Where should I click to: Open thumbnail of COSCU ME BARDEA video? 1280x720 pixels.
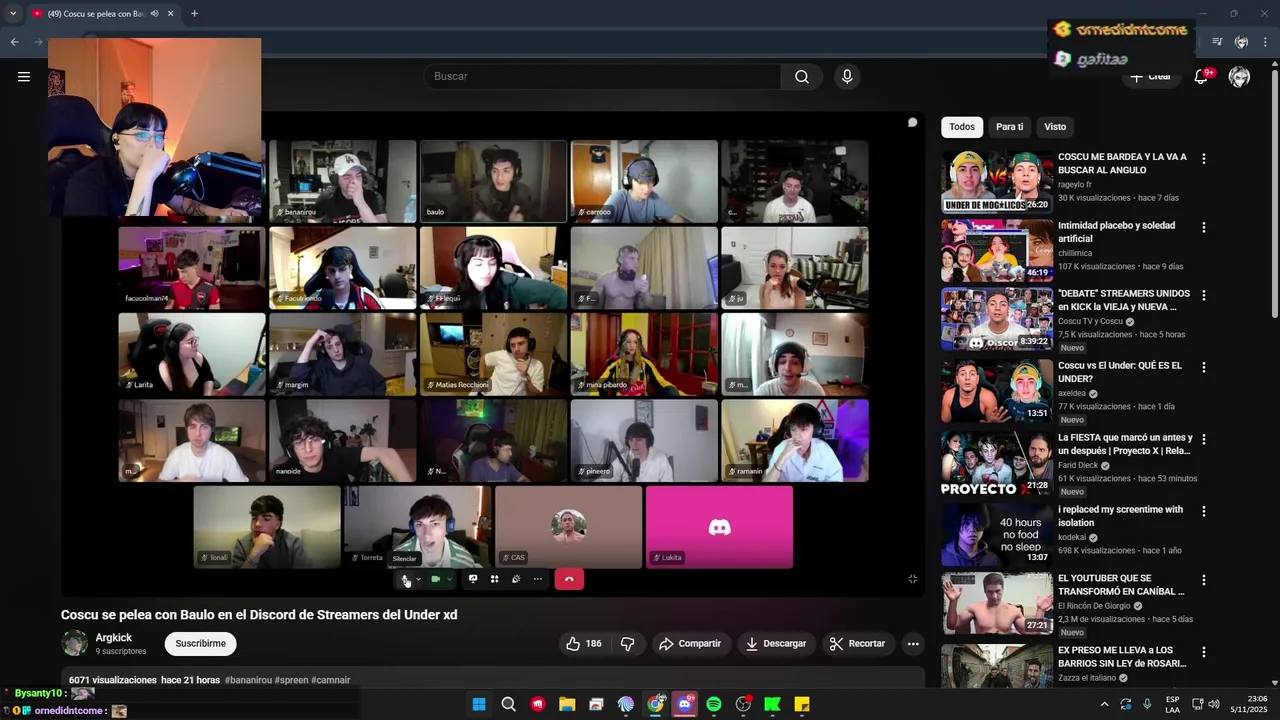coord(997,182)
